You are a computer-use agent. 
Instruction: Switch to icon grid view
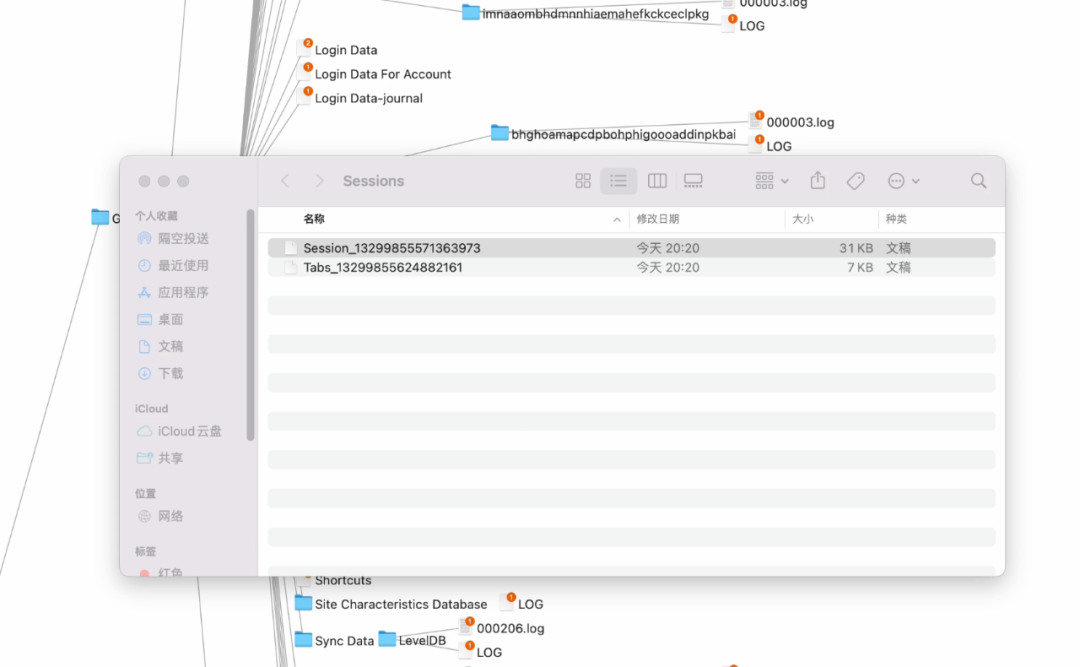[583, 181]
